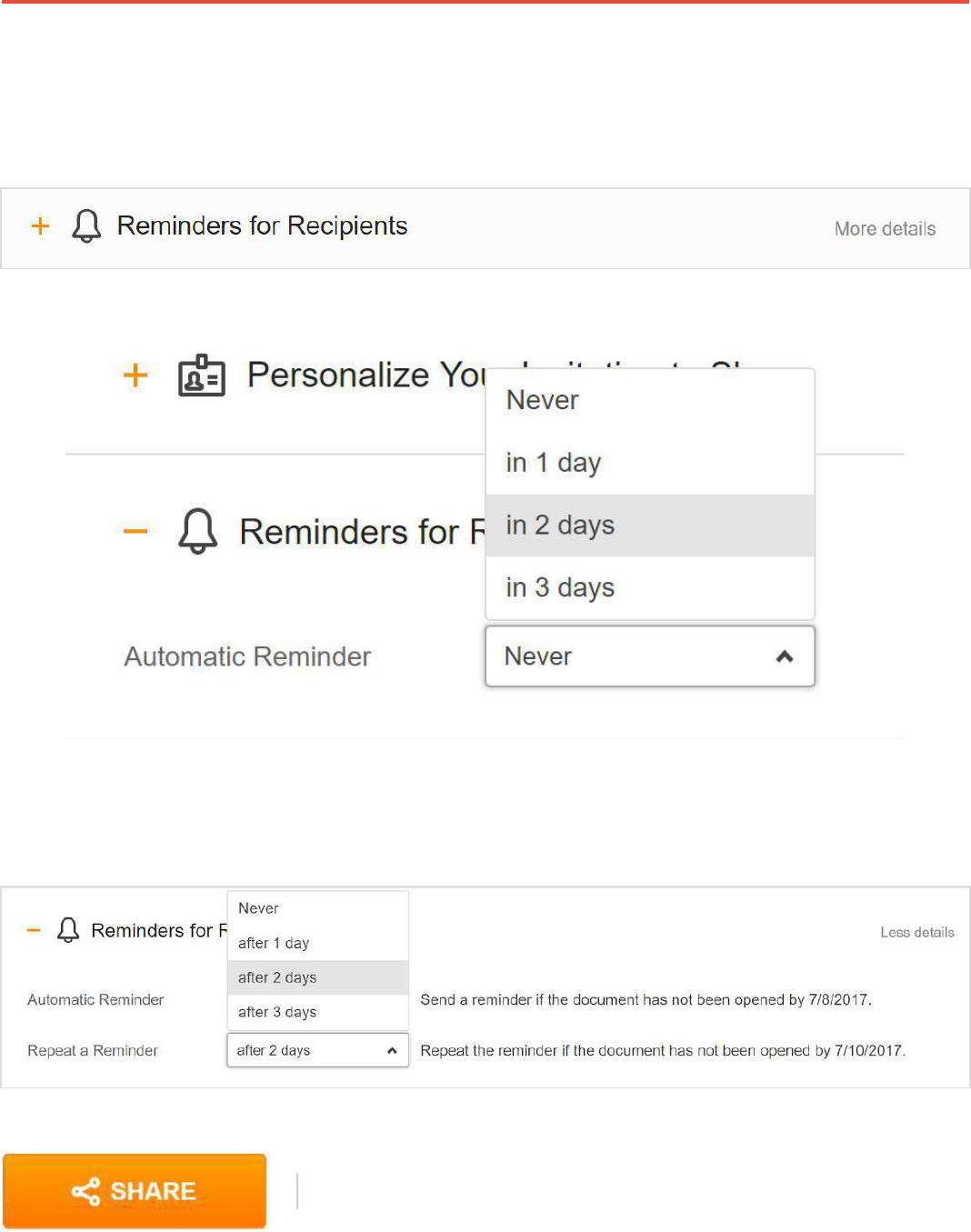971x1232 pixels.
Task: Click the large bell icon beside Reminders
Action: point(197,531)
